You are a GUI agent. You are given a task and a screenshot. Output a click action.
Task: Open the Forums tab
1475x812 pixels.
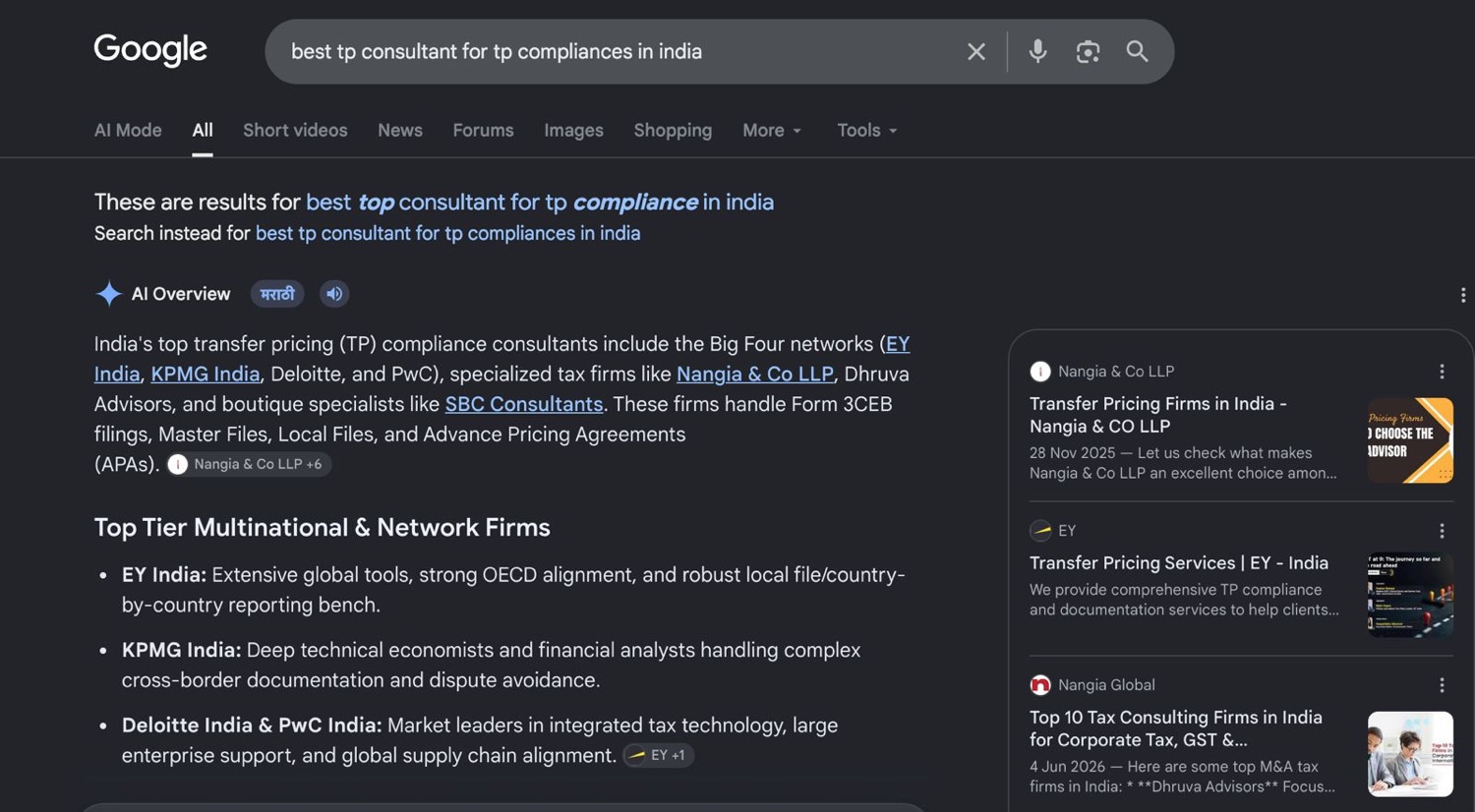pos(483,130)
